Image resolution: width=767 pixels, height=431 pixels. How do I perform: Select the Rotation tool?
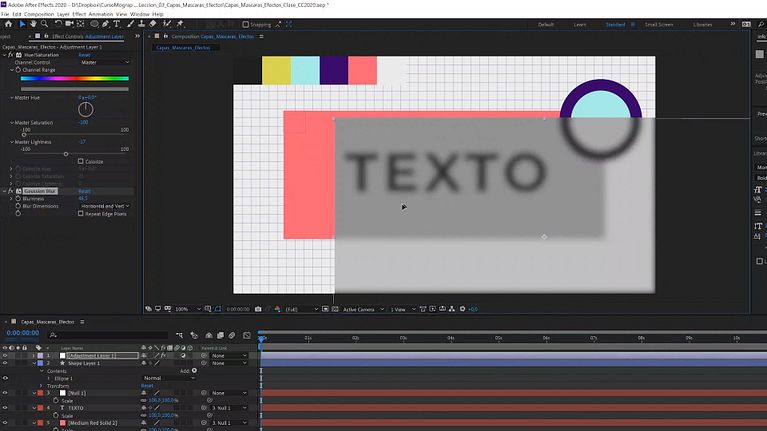point(58,24)
